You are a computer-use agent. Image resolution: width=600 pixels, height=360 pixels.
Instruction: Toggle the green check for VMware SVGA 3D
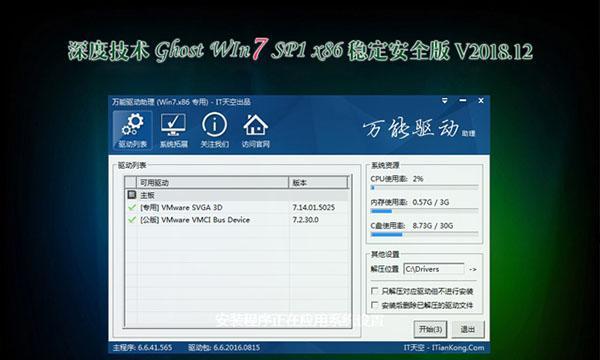[132, 208]
